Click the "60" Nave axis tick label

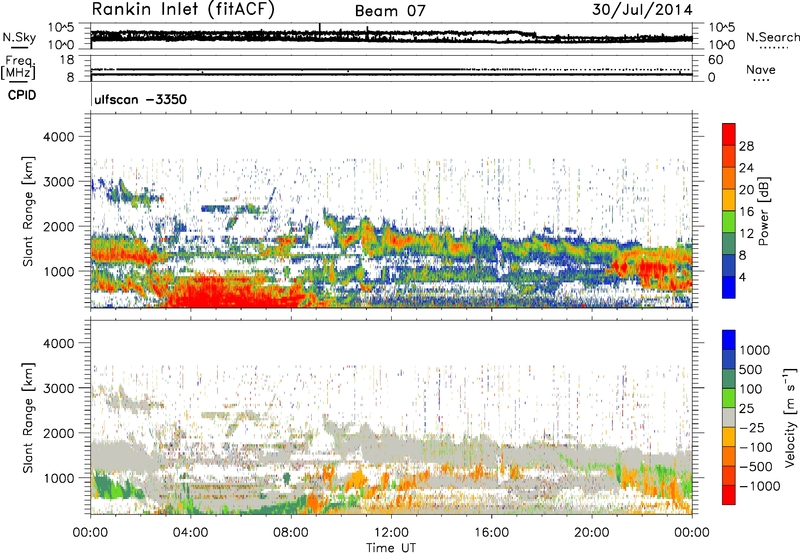pos(715,60)
